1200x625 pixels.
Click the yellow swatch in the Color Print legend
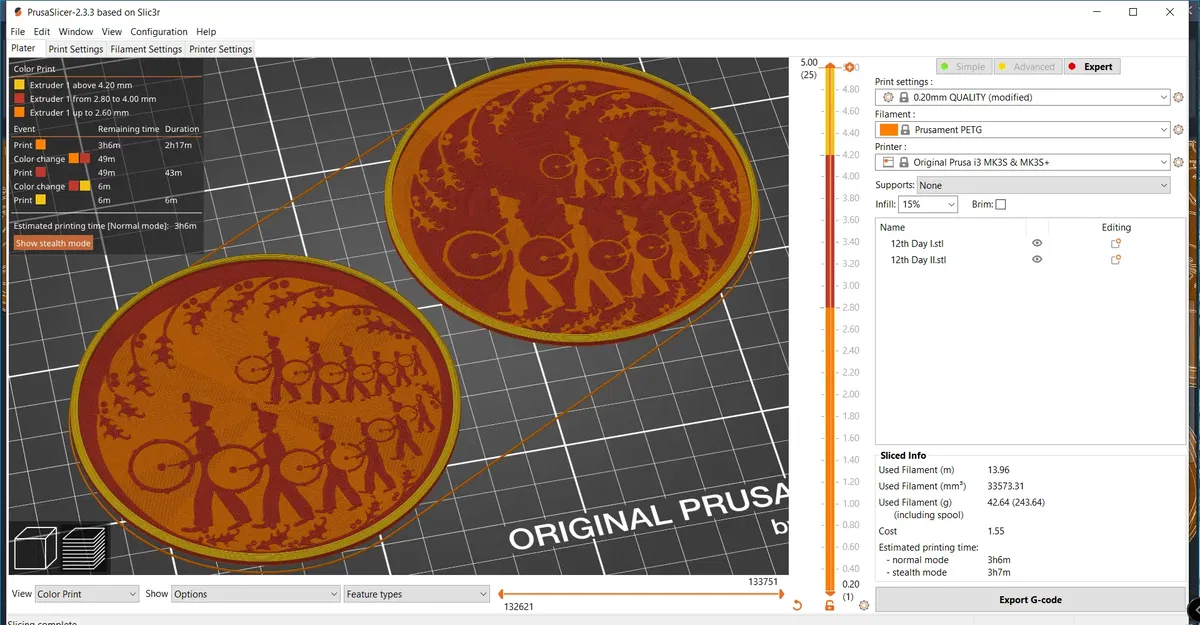19,85
